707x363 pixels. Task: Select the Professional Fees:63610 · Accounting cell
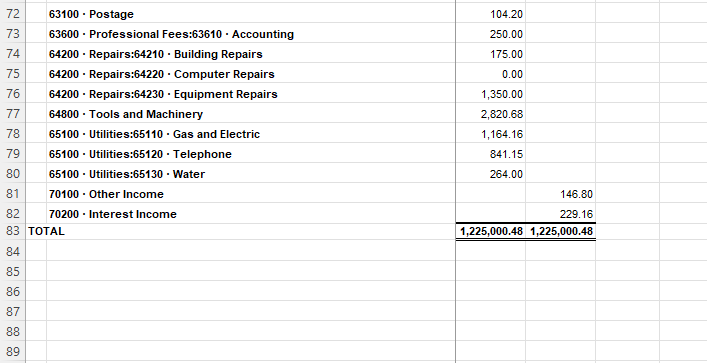[x=251, y=34]
